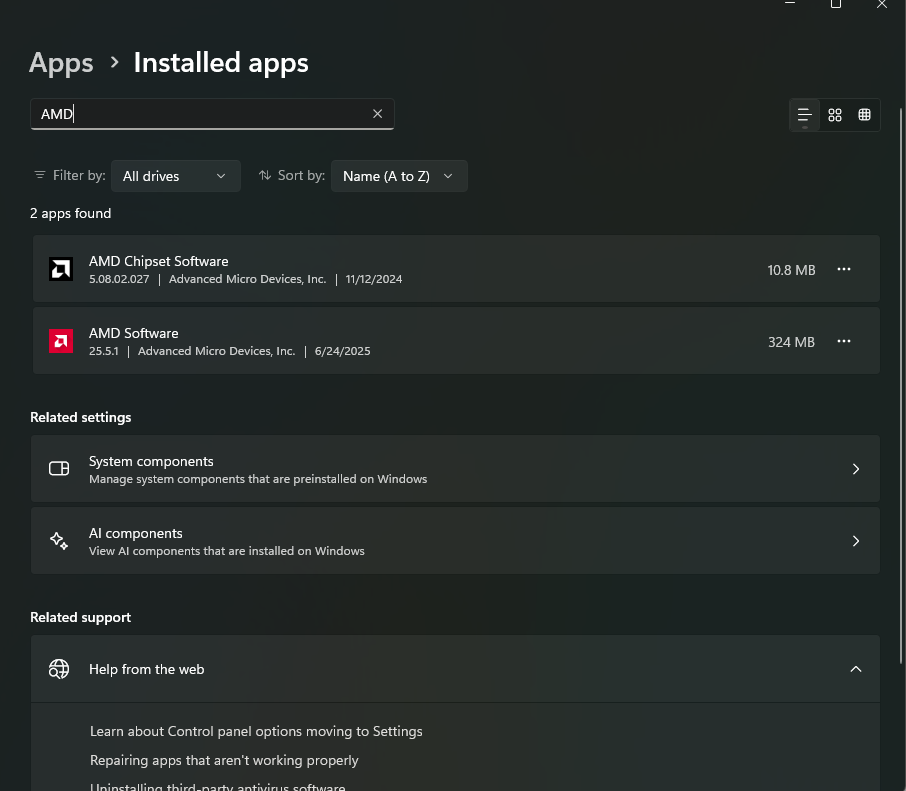Click the red AMD Software icon

coord(61,341)
